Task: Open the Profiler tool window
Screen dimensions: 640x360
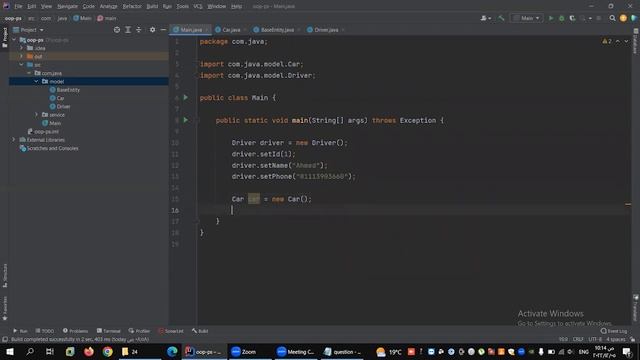Action: click(x=139, y=331)
